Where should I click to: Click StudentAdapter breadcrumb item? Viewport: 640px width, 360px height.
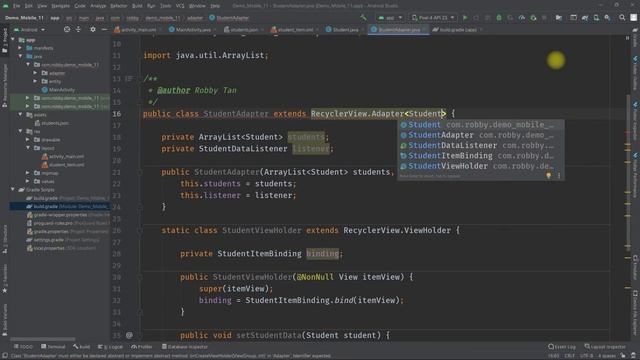(229, 18)
